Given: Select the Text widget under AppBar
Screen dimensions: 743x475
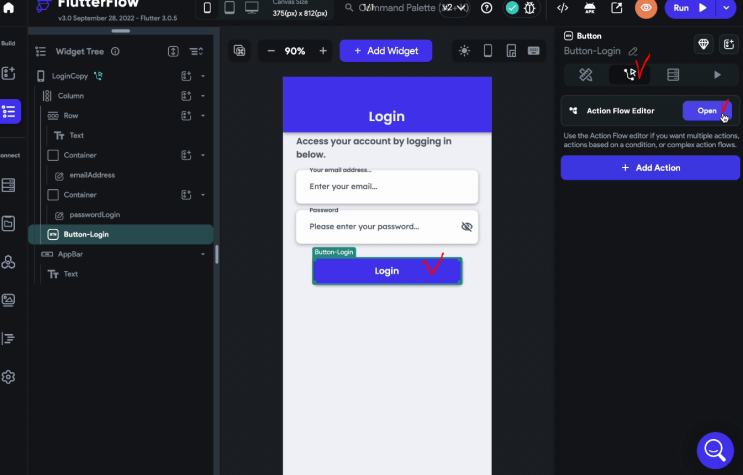Looking at the screenshot, I should 71,274.
